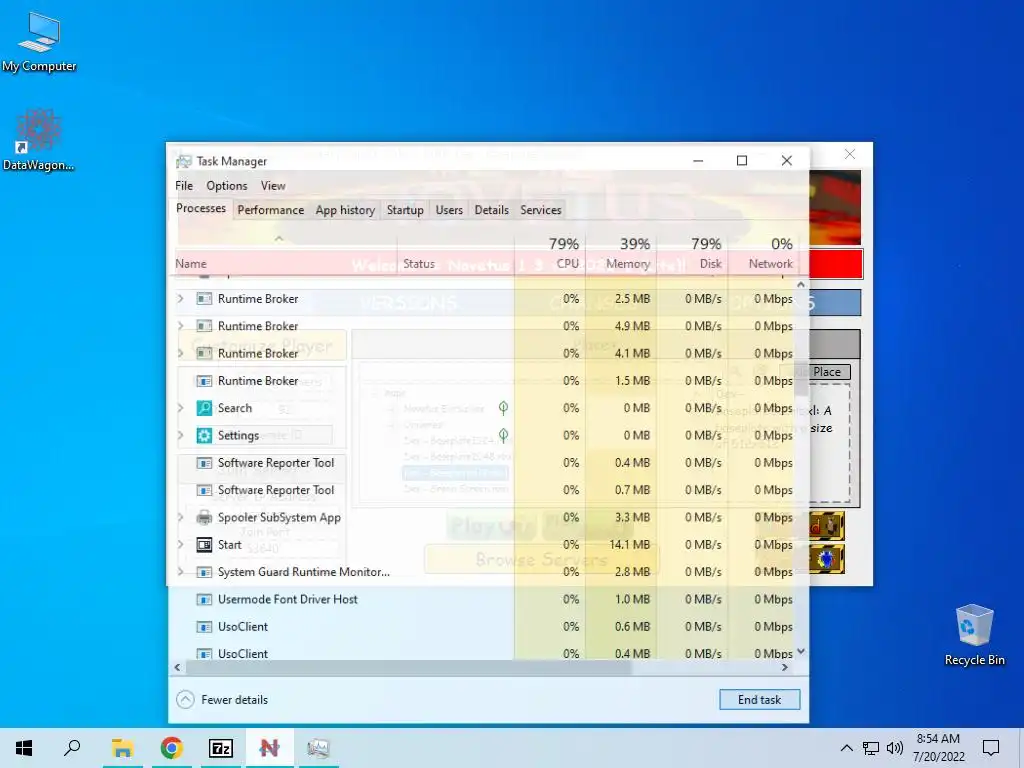
Task: Expand the Start process group
Action: 181,545
